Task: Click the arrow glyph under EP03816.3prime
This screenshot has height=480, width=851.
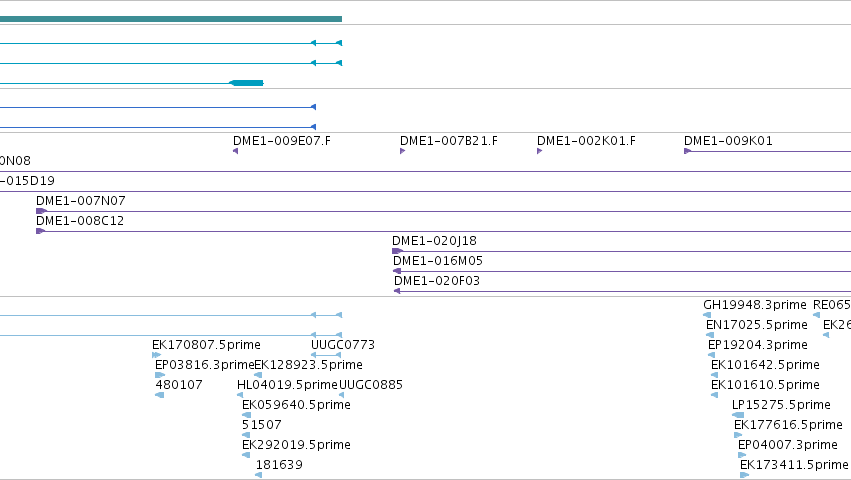Action: (x=160, y=375)
